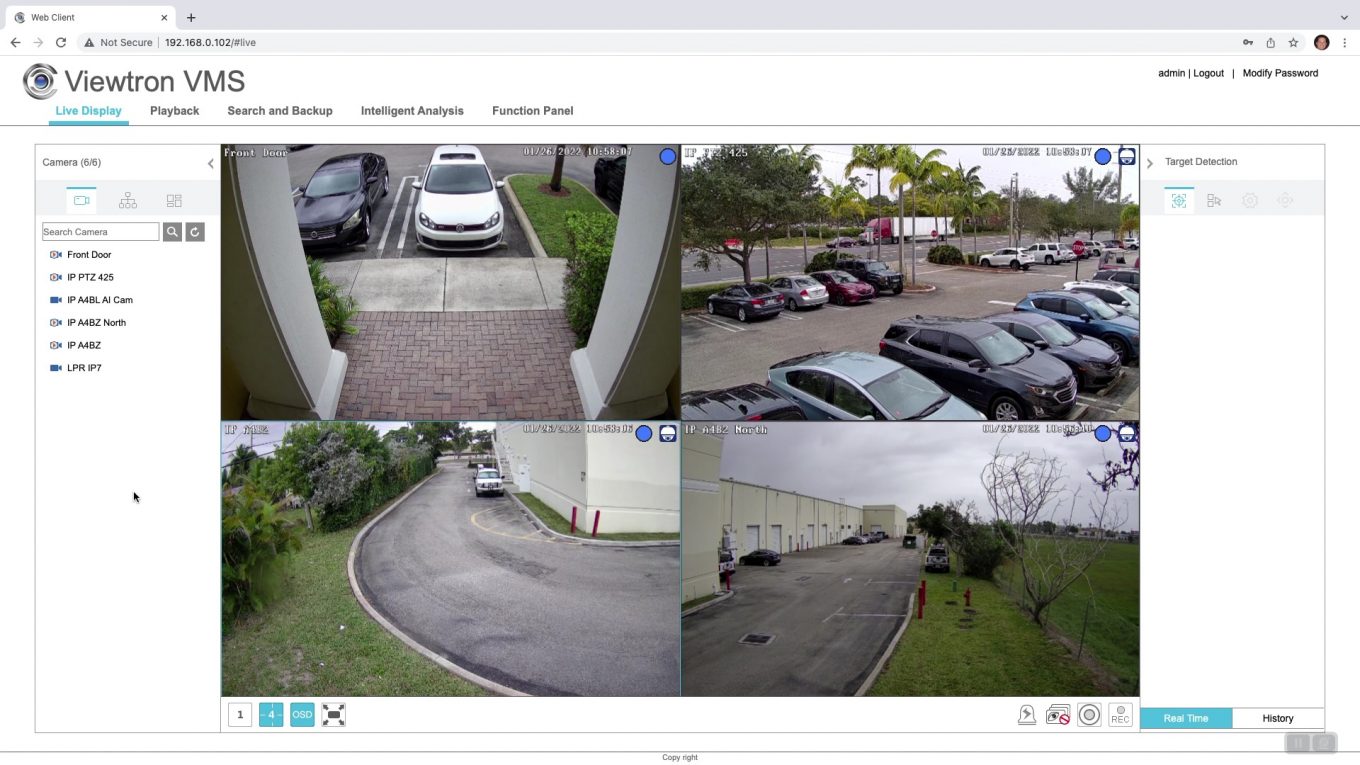Enable REC manual recording
Screen dimensions: 1360x765
[x=1120, y=714]
